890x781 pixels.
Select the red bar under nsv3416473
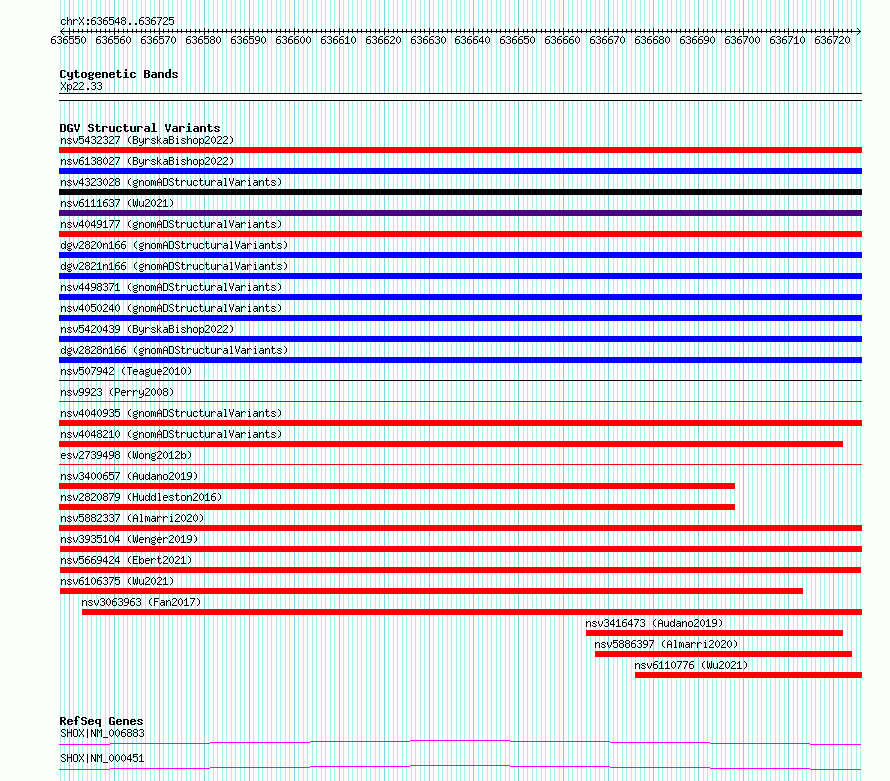(715, 633)
